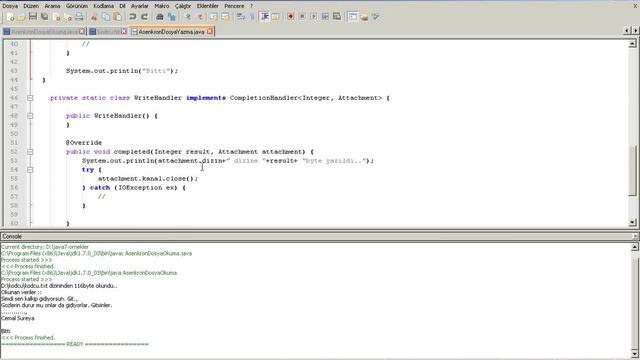Screen dimensions: 640x360
Task: Click the Close document toolbar icon
Action: coord(57,17)
